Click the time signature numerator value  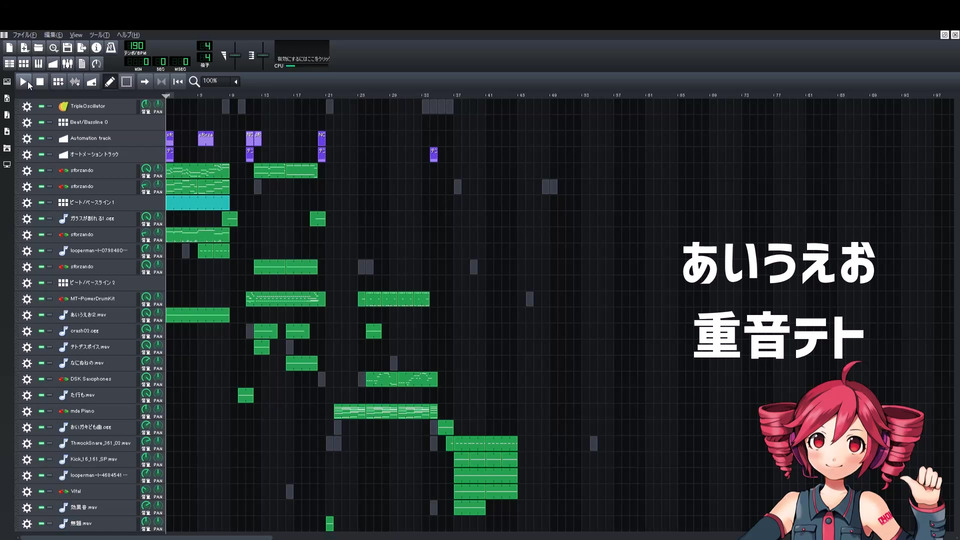pos(204,46)
